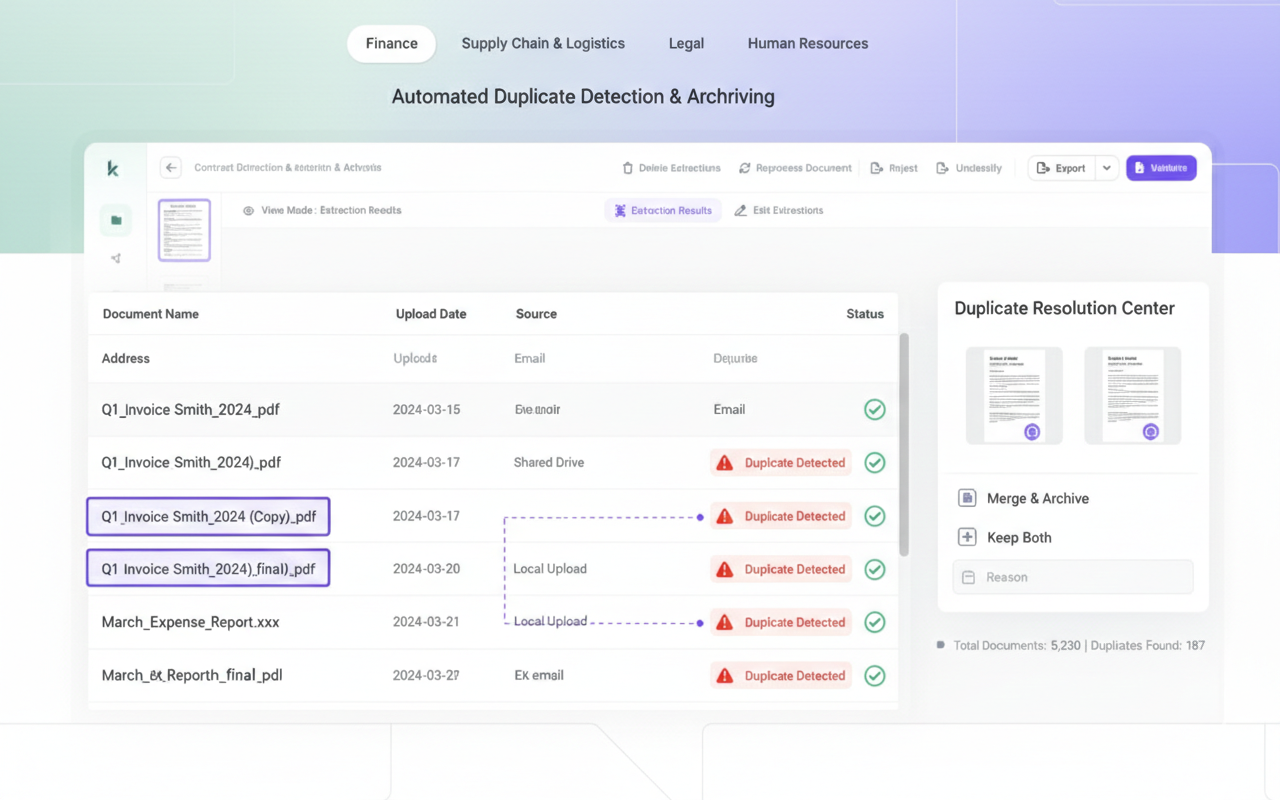1280x800 pixels.
Task: Click the back arrow icon in header
Action: [x=171, y=168]
